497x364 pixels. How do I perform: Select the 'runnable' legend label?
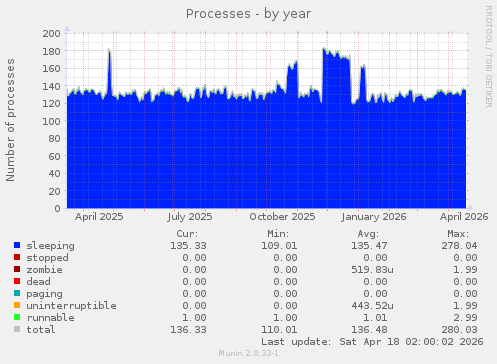pos(50,318)
